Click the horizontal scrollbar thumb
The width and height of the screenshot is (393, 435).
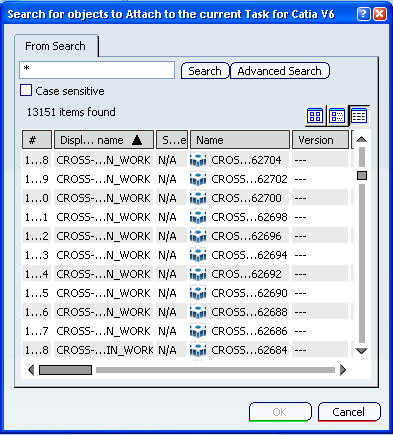[65, 370]
